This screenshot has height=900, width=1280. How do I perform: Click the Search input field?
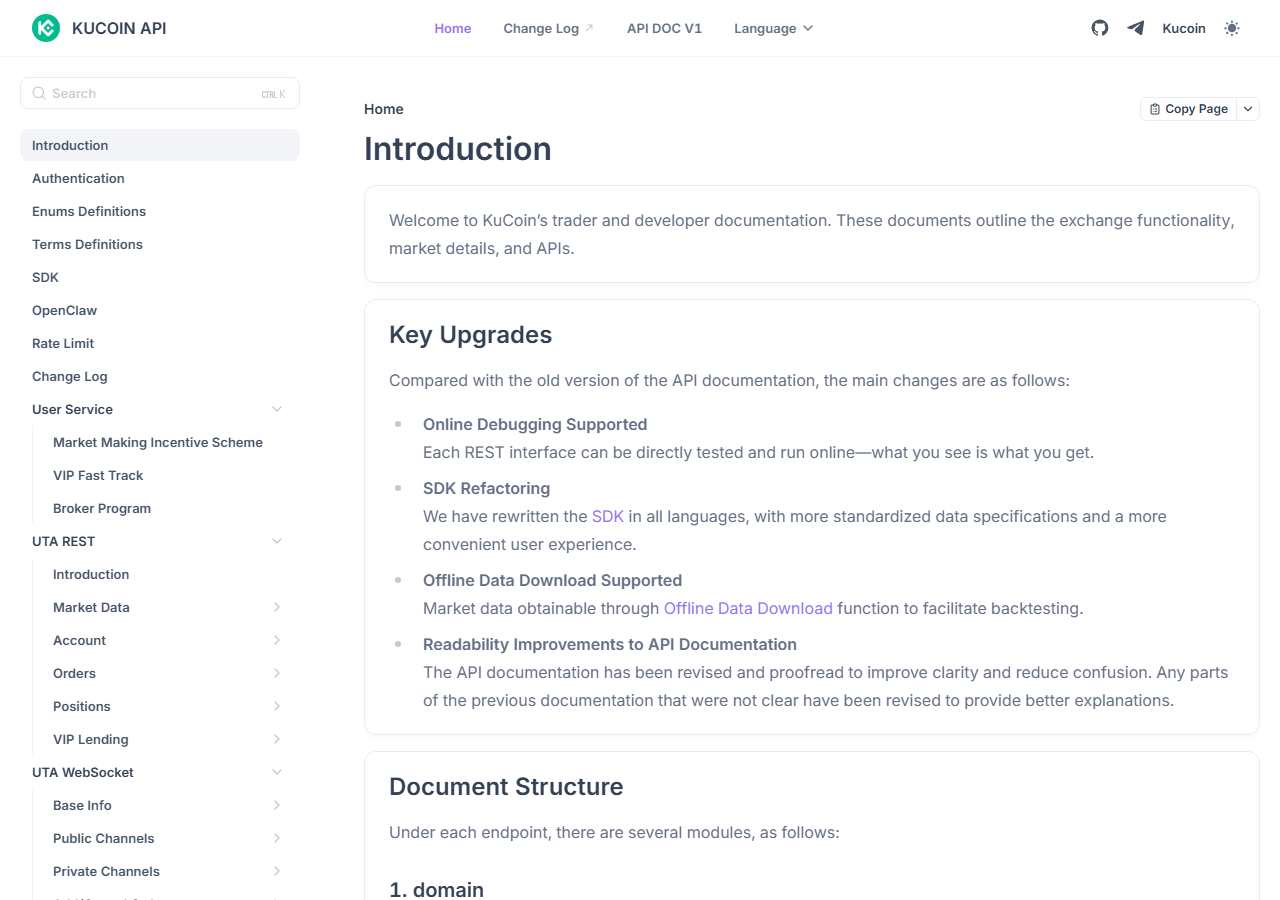click(x=160, y=93)
